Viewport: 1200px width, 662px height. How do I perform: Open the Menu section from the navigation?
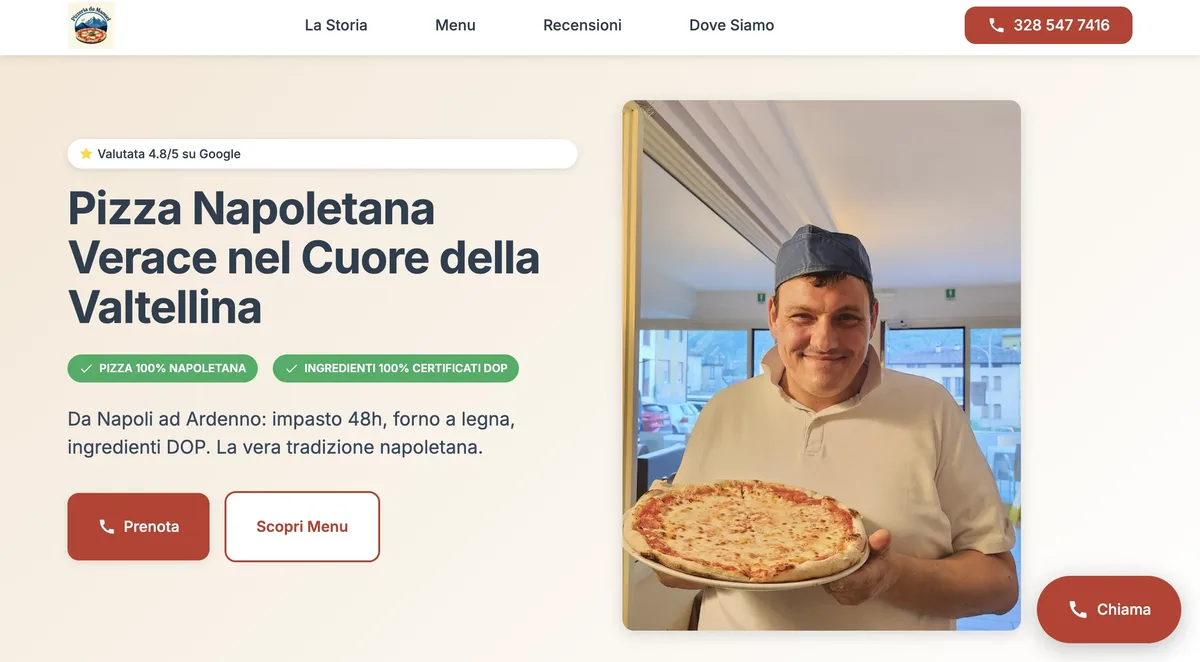pos(455,24)
